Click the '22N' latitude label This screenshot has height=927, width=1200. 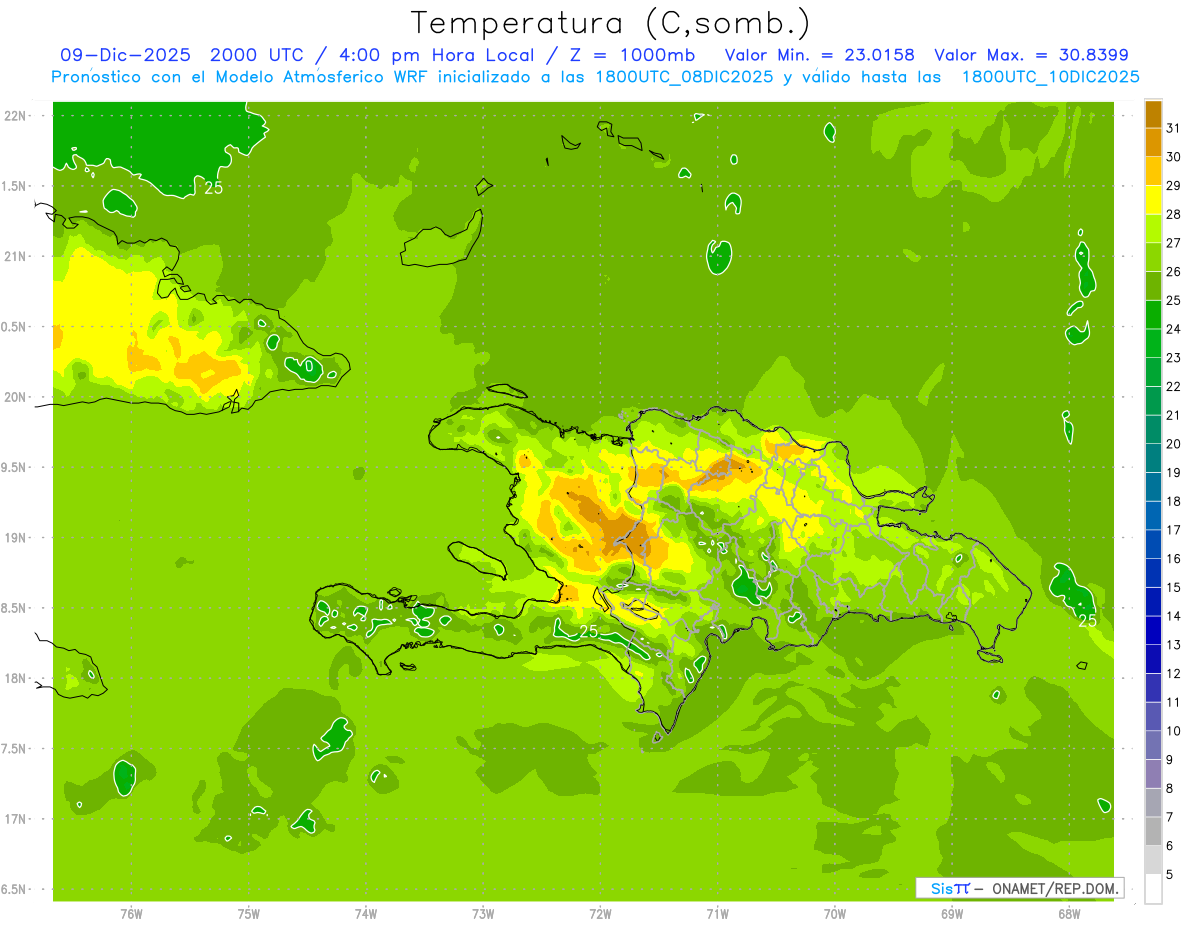[x=15, y=116]
